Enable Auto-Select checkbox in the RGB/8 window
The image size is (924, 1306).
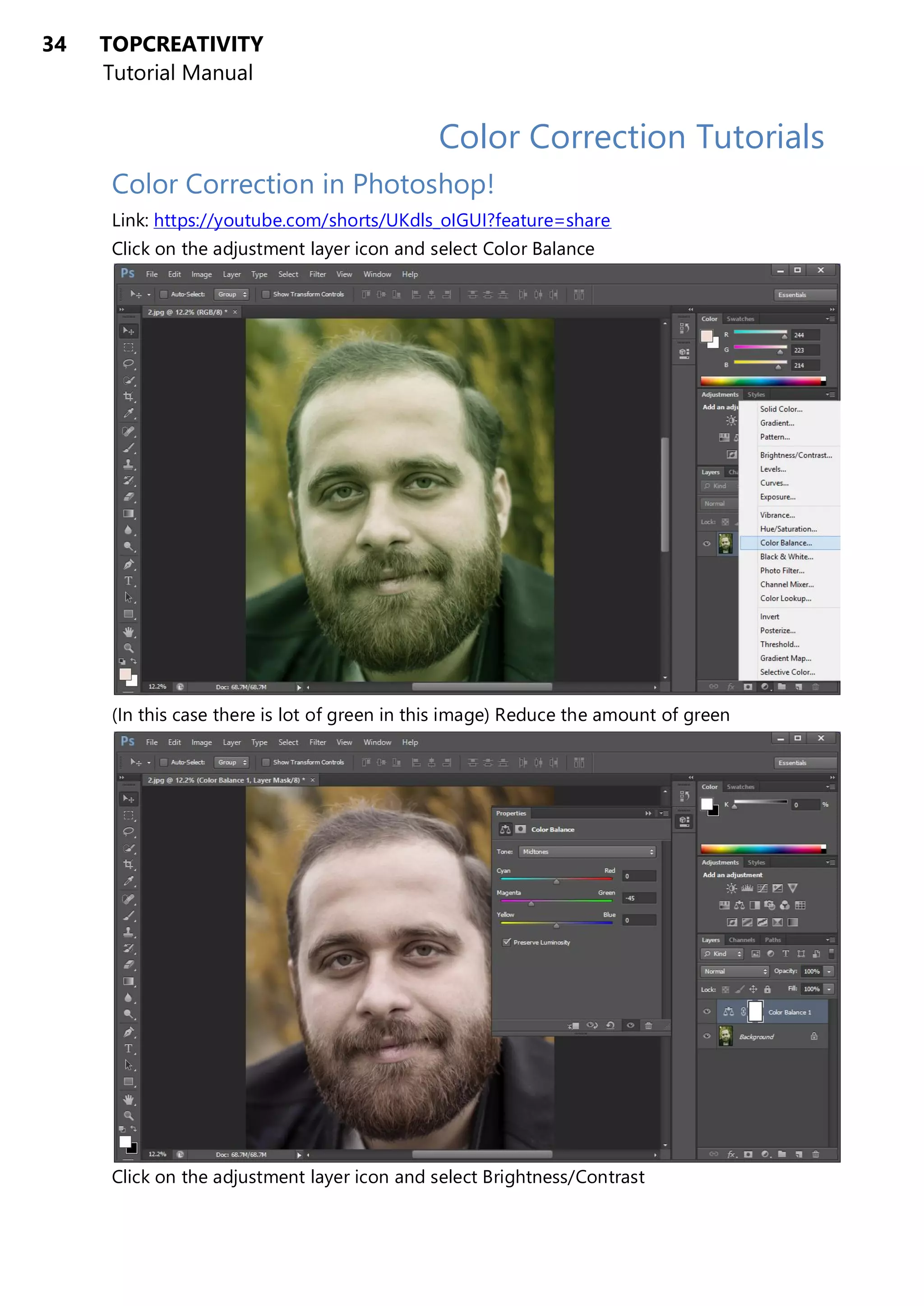tap(164, 294)
